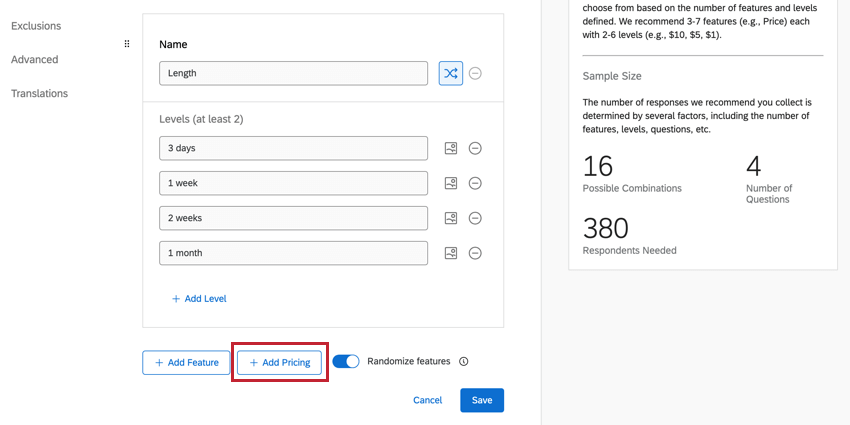Toggle the Randomize features switch
This screenshot has height=425, width=850.
tap(346, 362)
